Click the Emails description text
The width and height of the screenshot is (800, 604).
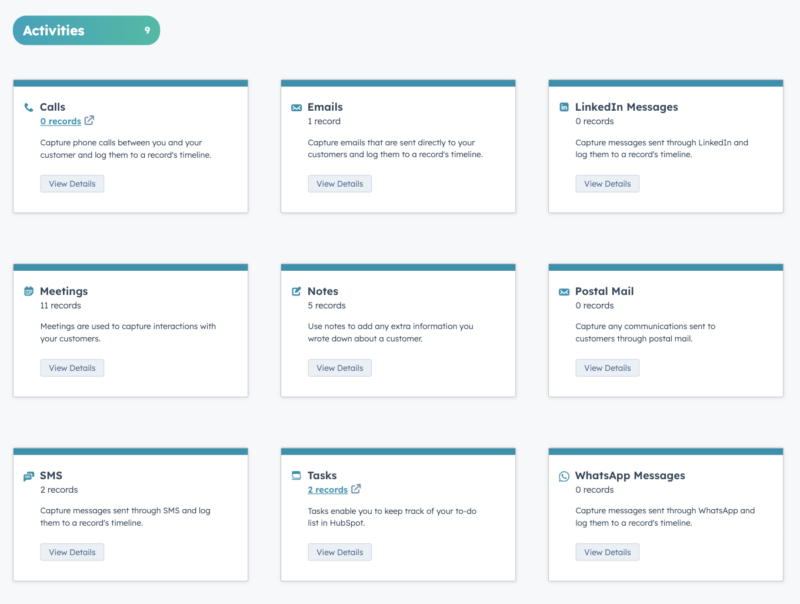click(395, 148)
